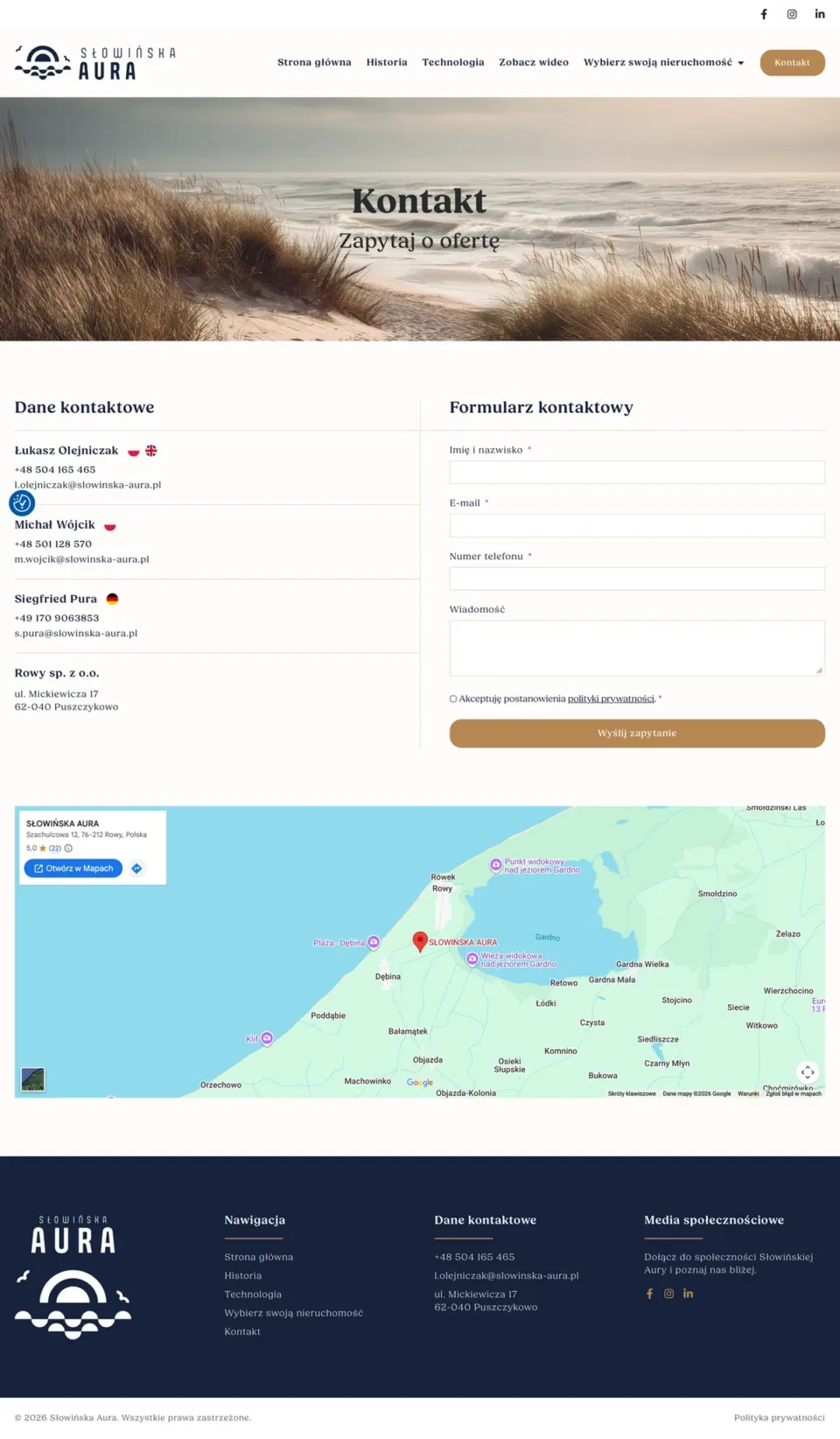Open the polityki prywatności link in the form
Viewport: 840px width, 1439px height.
(611, 698)
